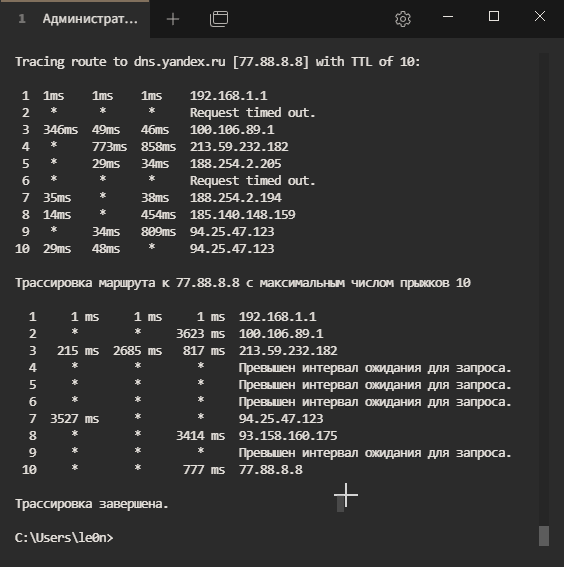Minimize the terminal window
Screen dimensions: 564x567
448,17
